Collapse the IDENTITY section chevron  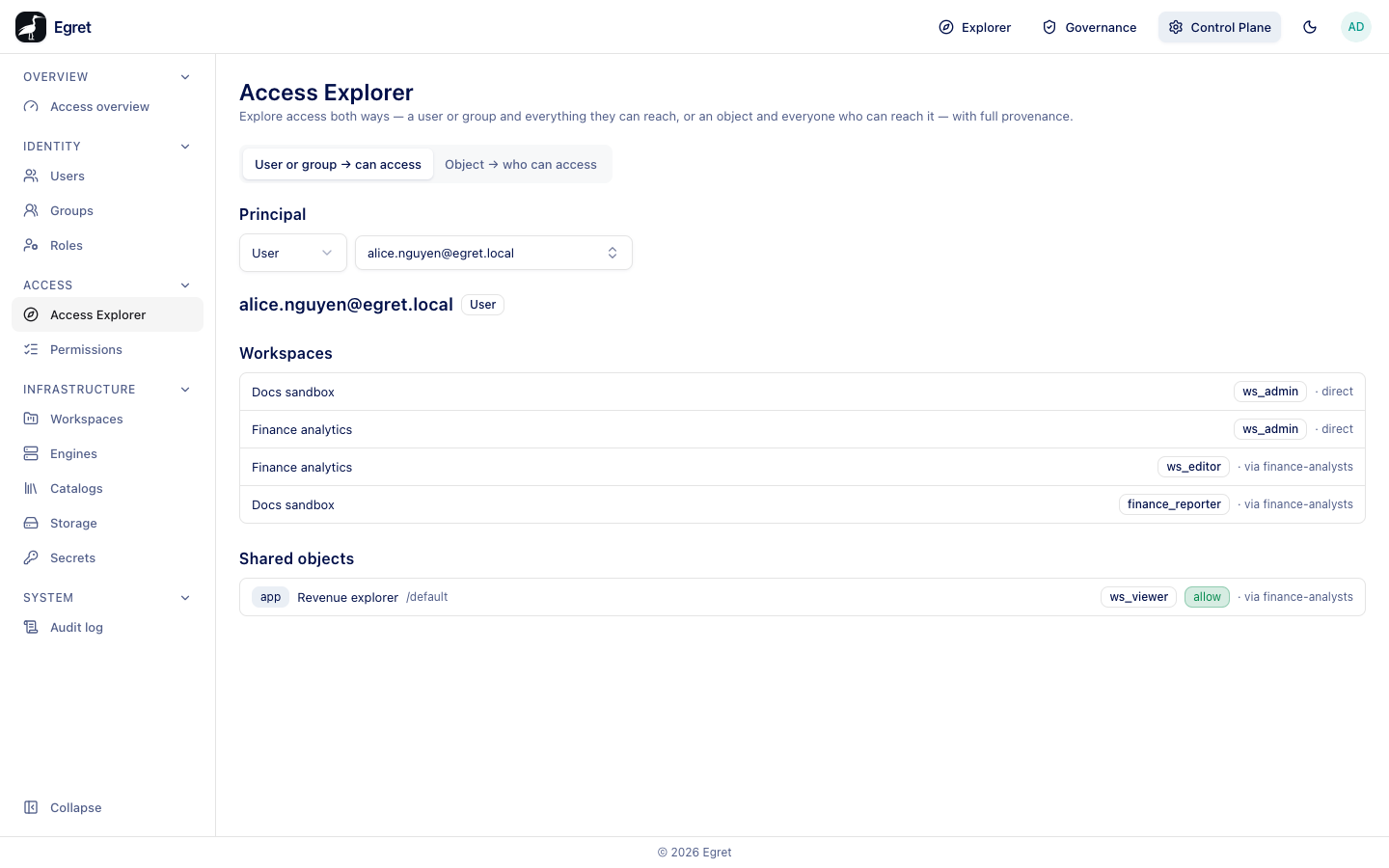pos(185,147)
